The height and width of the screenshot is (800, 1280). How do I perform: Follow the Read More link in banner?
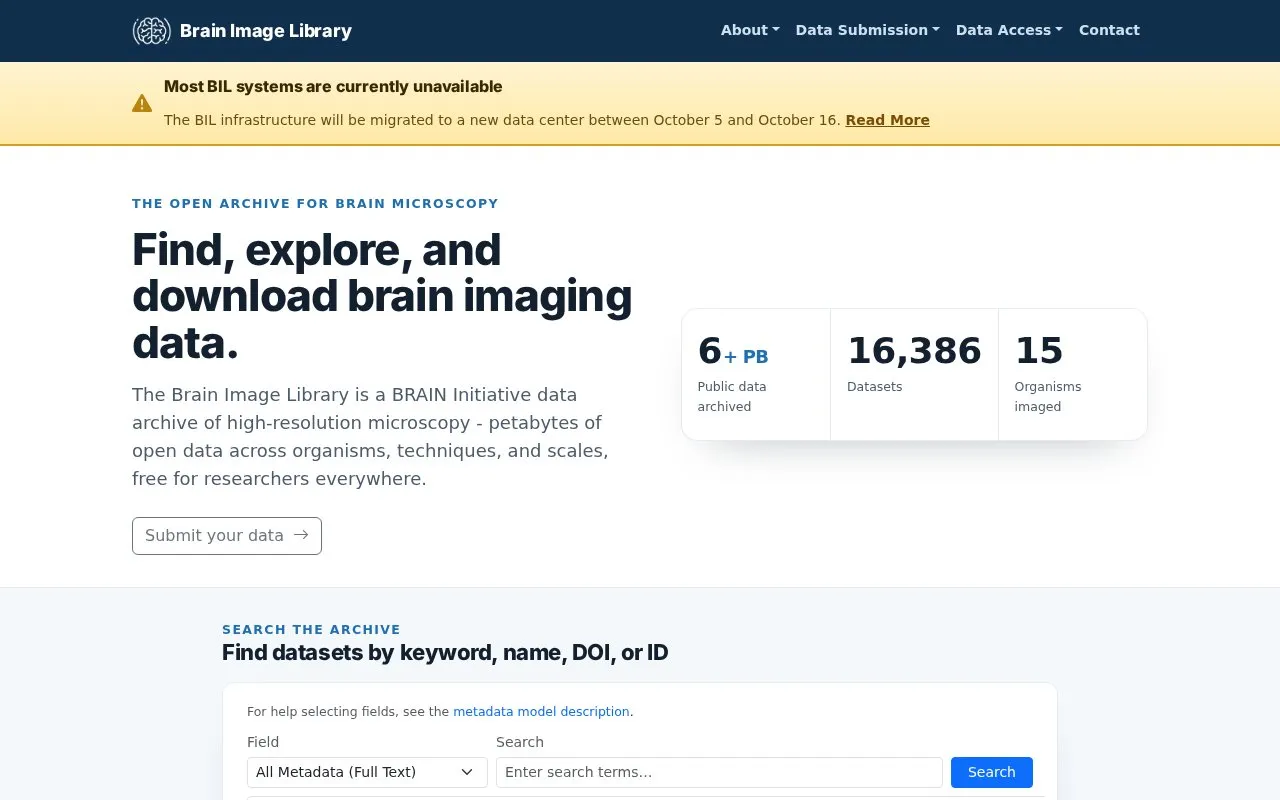[887, 120]
